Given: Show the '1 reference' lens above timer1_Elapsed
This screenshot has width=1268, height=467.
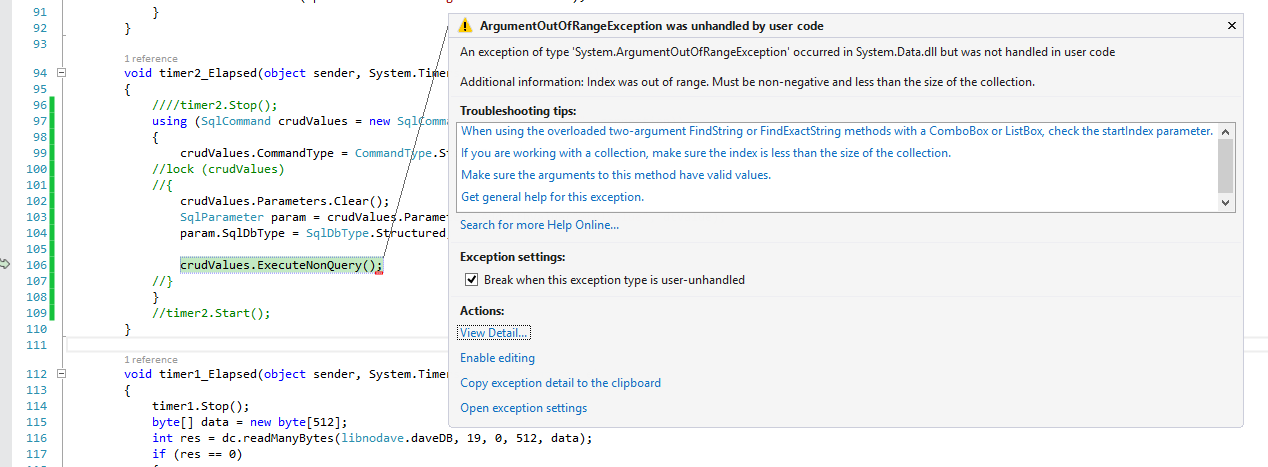Looking at the screenshot, I should (151, 359).
